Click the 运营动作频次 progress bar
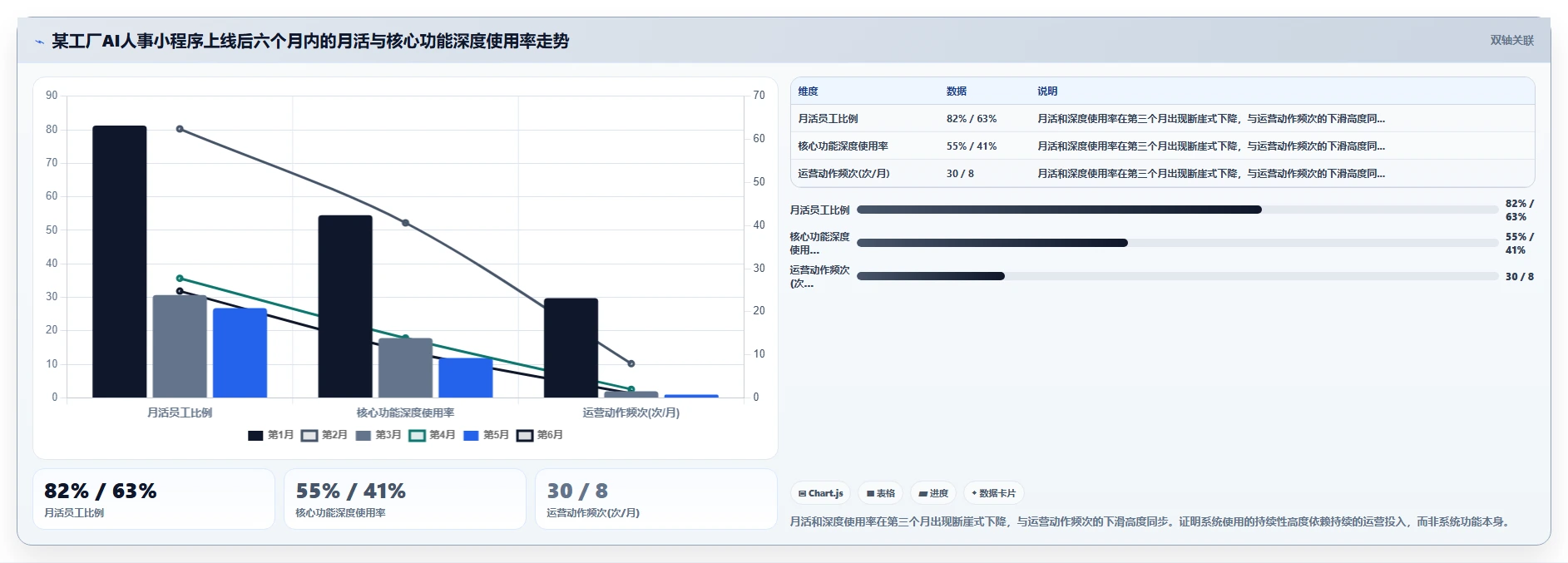Viewport: 1568px width, 563px height. coord(1177,276)
